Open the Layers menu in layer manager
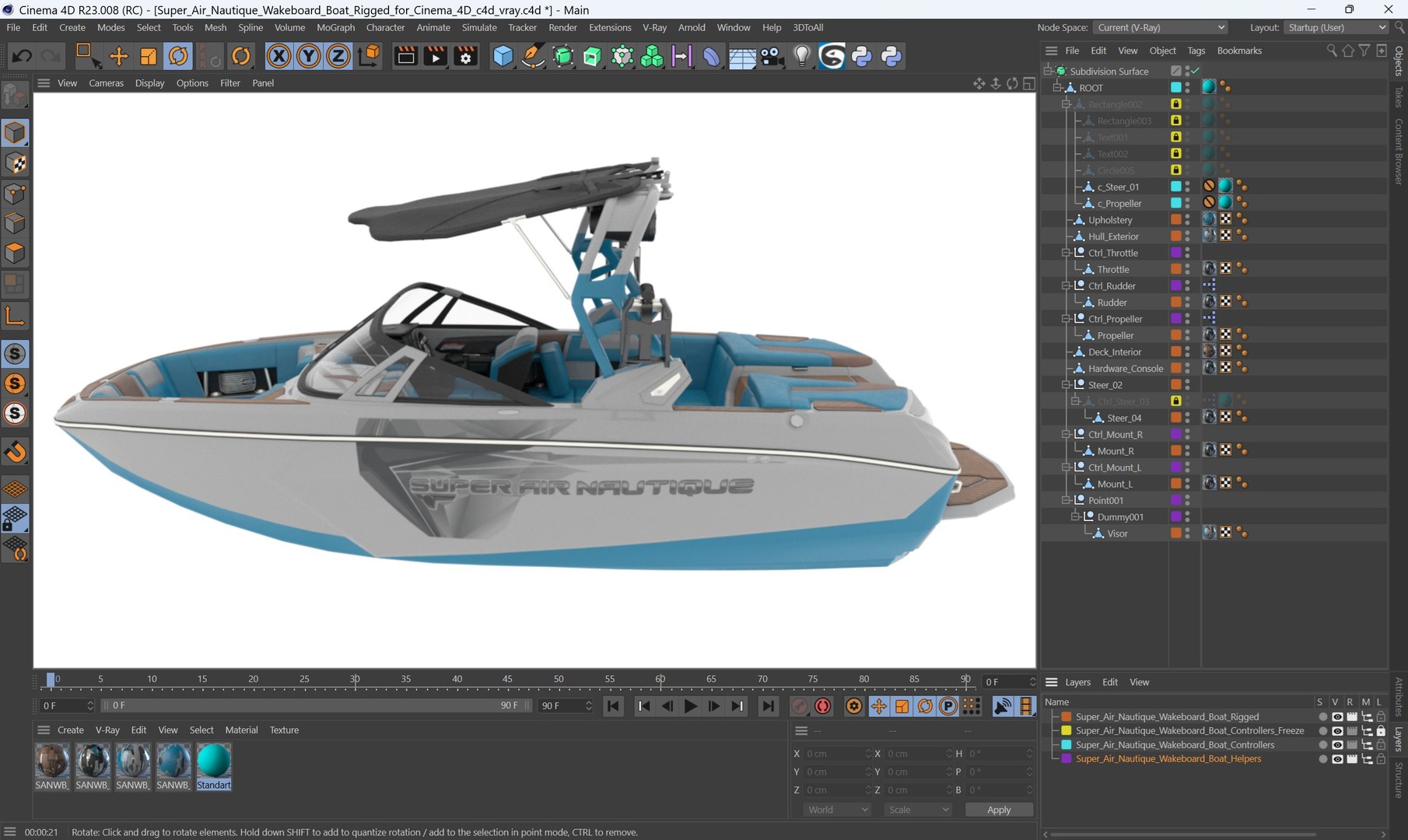The height and width of the screenshot is (840, 1408). tap(1077, 682)
